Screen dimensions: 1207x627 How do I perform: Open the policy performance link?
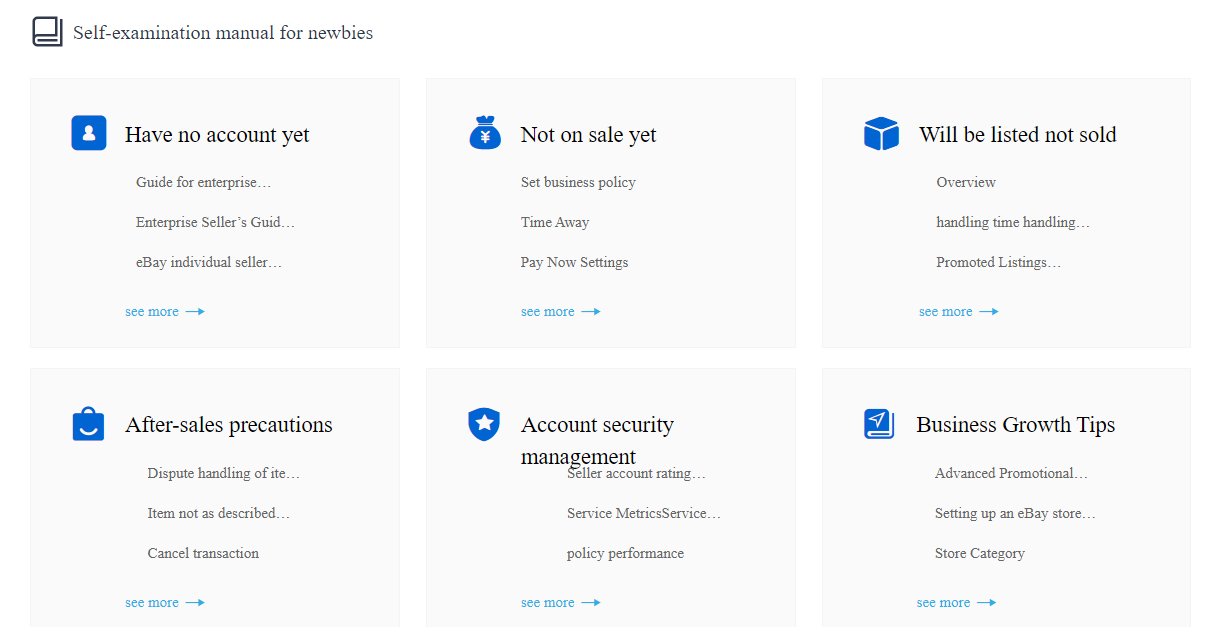tap(625, 553)
